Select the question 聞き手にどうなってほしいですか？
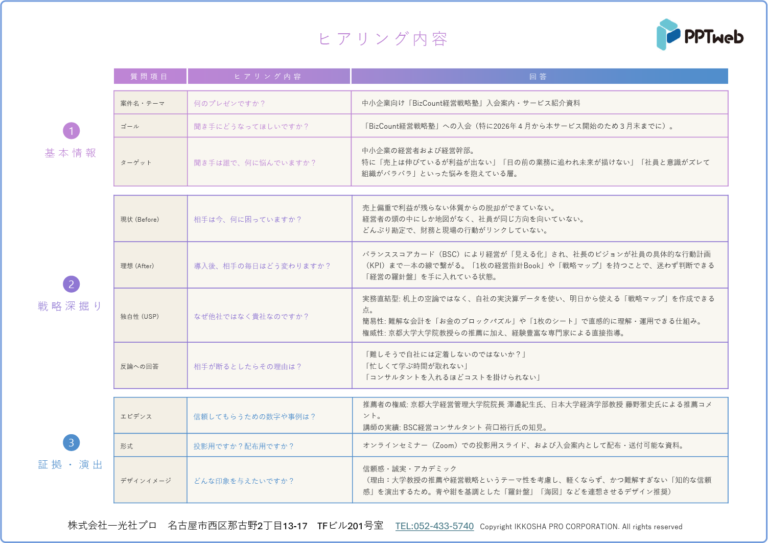 click(251, 126)
